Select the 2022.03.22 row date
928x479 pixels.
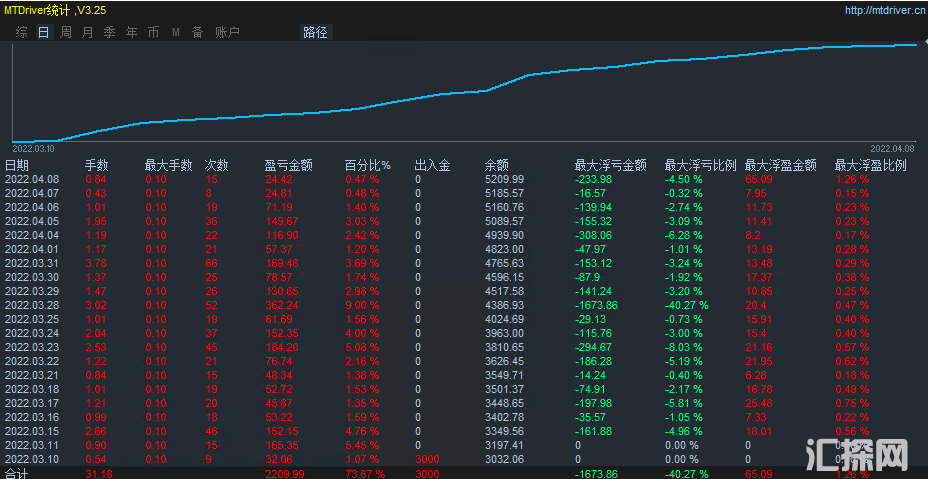[32, 361]
